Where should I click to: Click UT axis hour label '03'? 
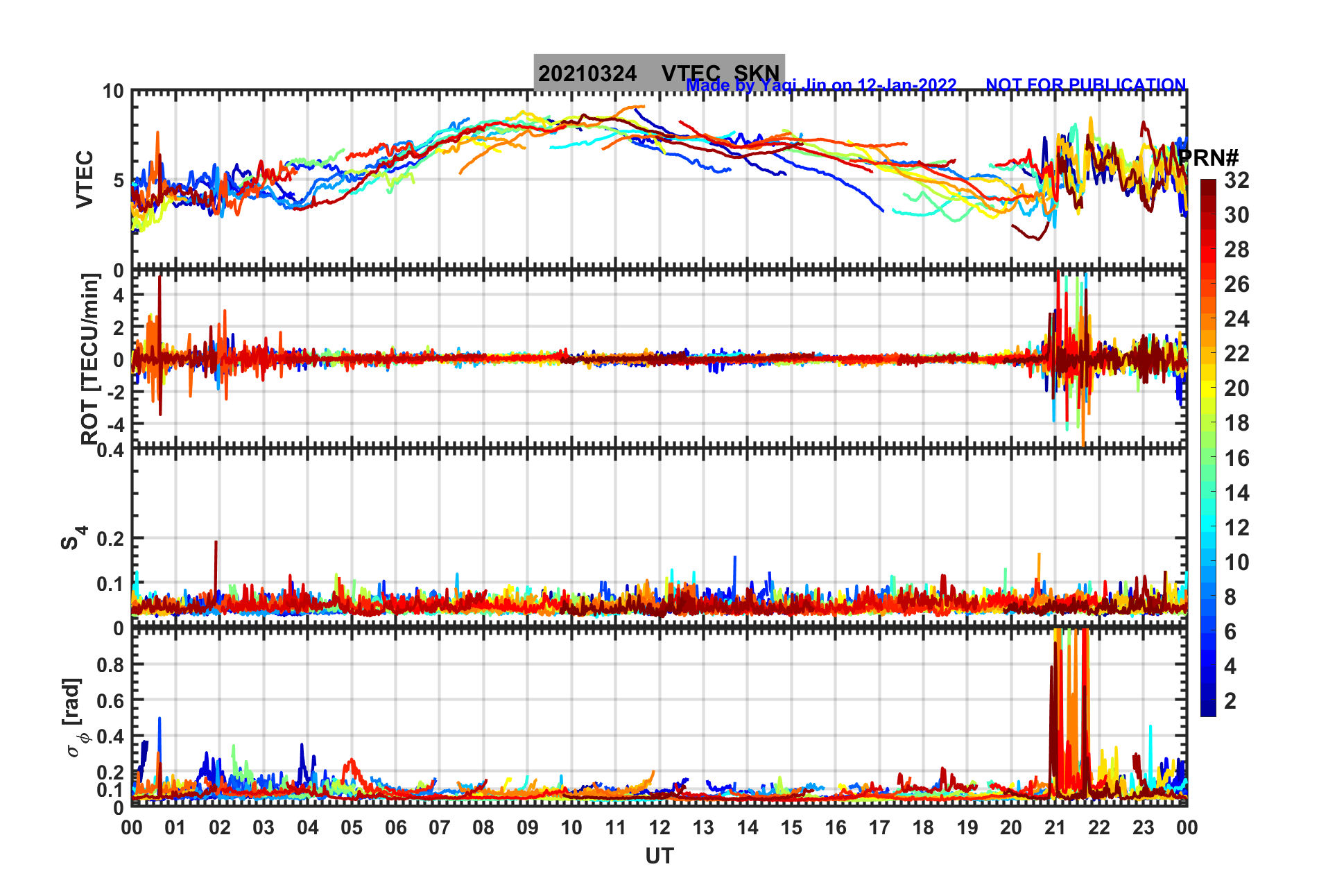click(x=264, y=827)
